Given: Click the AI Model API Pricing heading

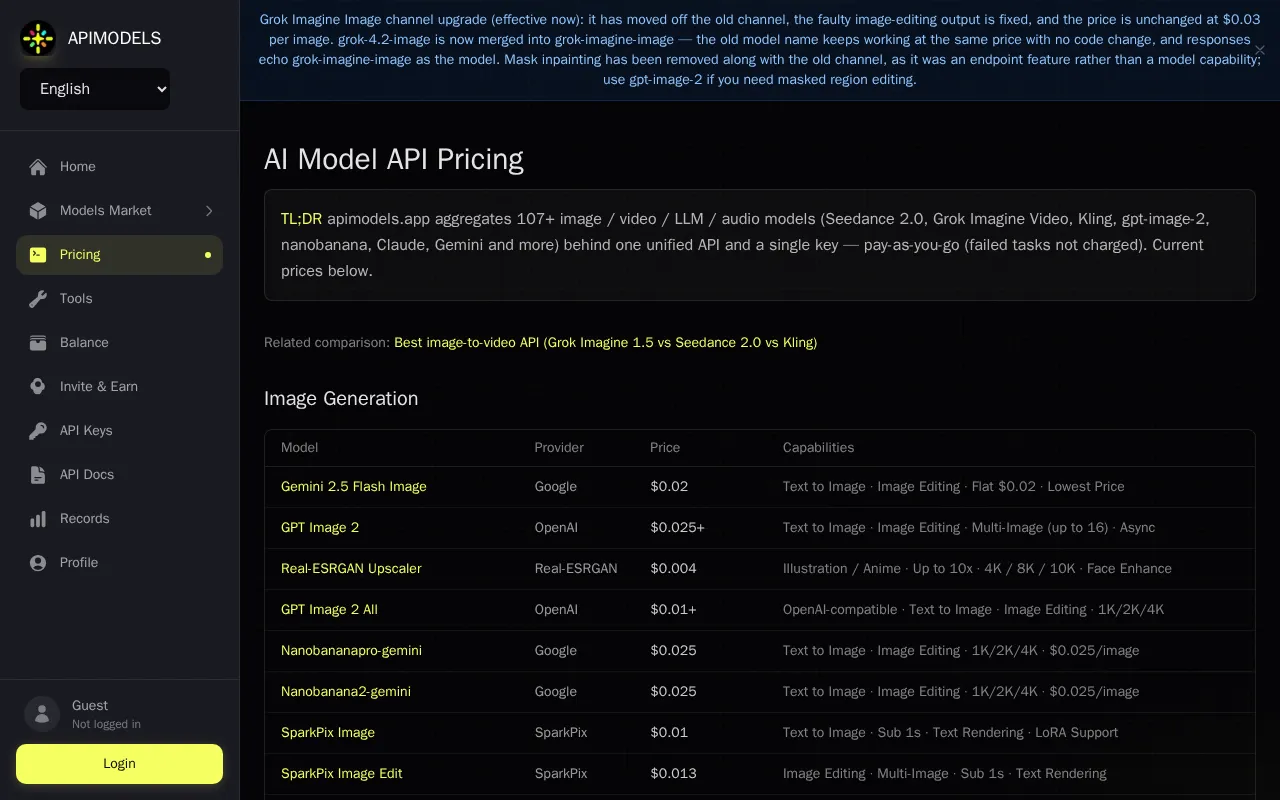Looking at the screenshot, I should [394, 159].
